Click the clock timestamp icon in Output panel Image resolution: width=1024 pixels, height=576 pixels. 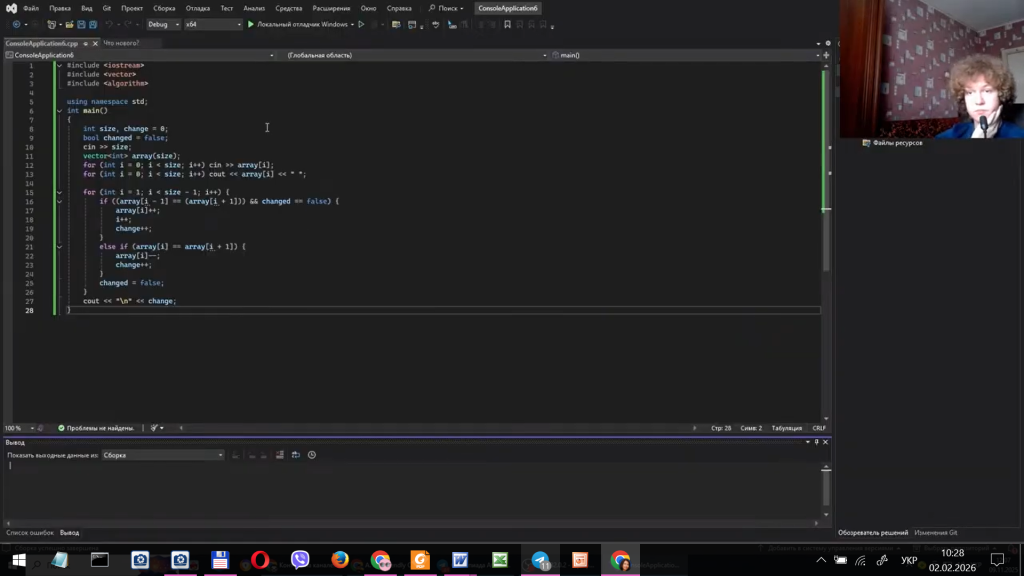312,455
